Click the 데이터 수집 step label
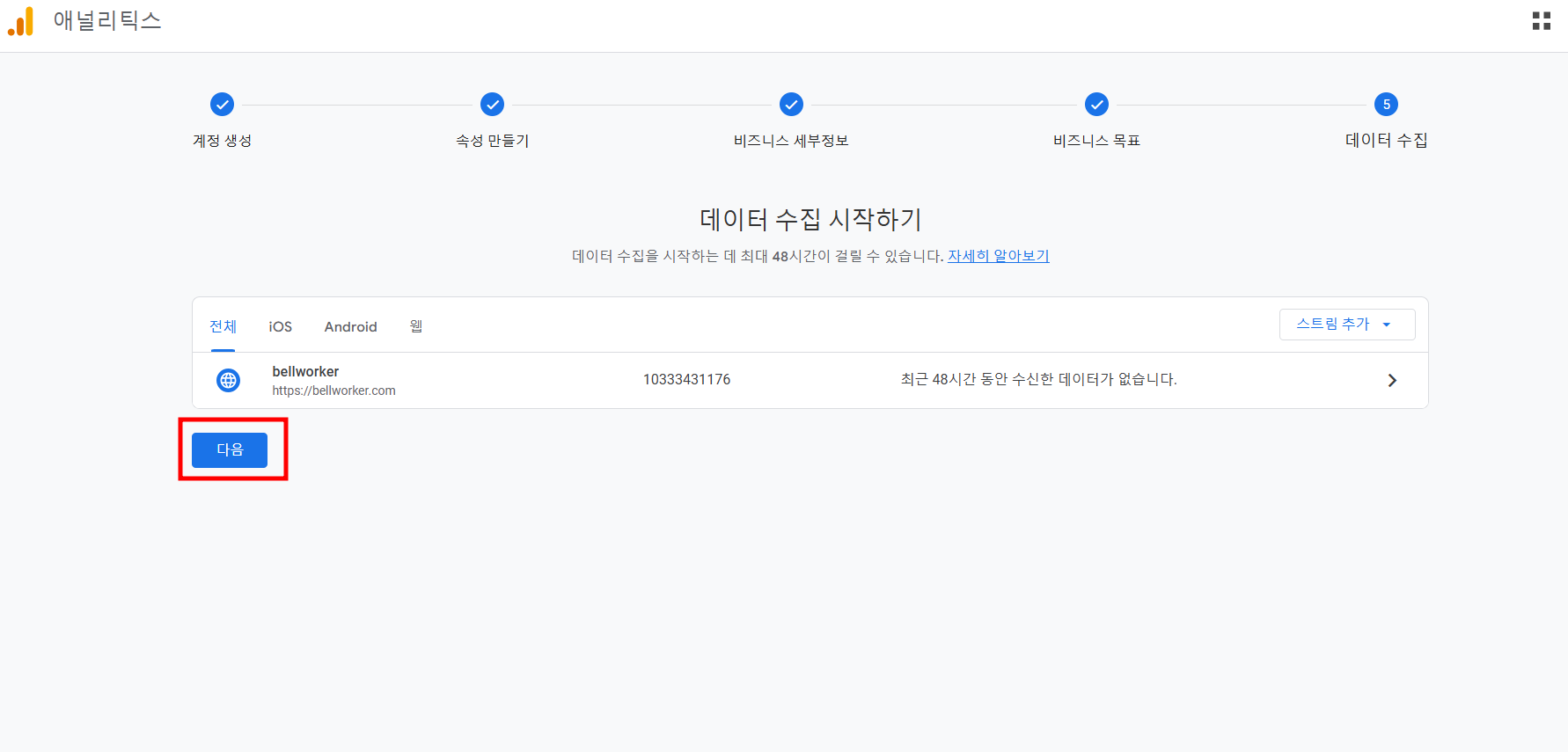 click(x=1386, y=141)
